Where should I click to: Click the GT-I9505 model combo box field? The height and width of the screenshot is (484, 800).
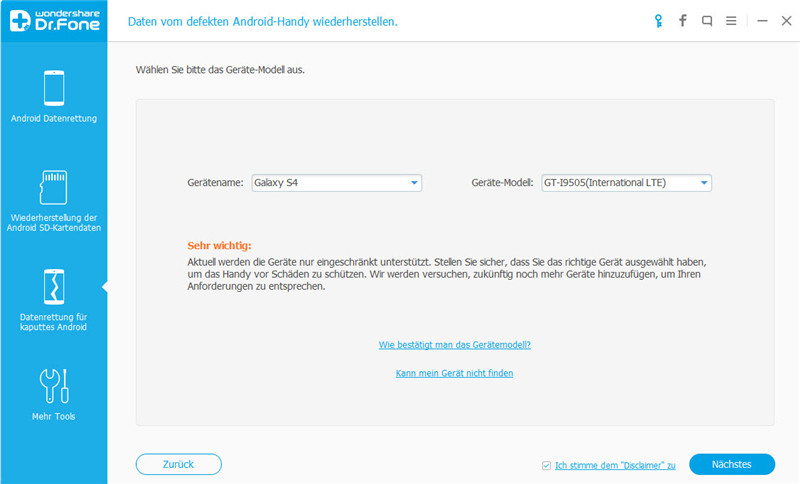(x=627, y=183)
